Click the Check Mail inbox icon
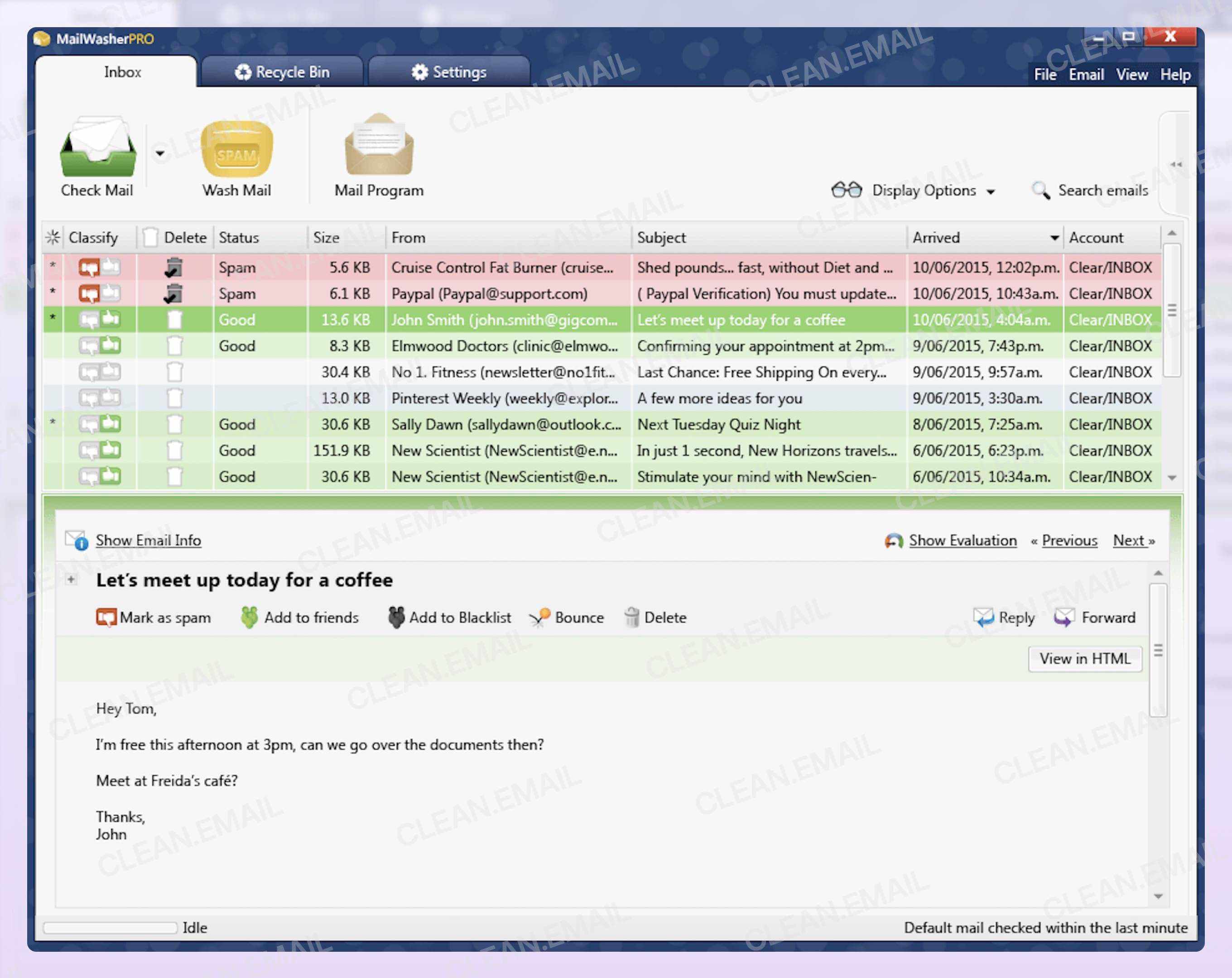The height and width of the screenshot is (978, 1232). [x=98, y=146]
